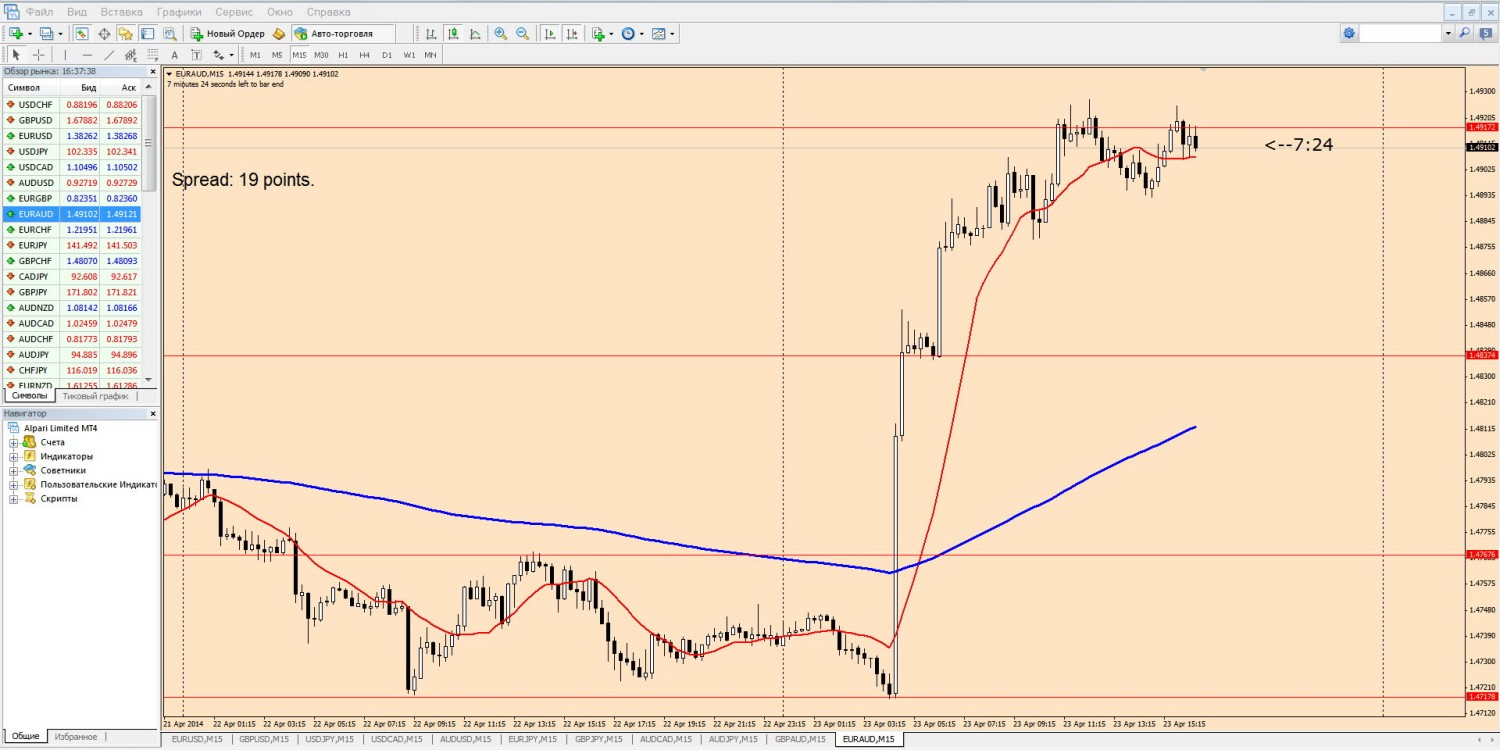The width and height of the screenshot is (1500, 750).
Task: Zoom in on the chart
Action: (500, 34)
